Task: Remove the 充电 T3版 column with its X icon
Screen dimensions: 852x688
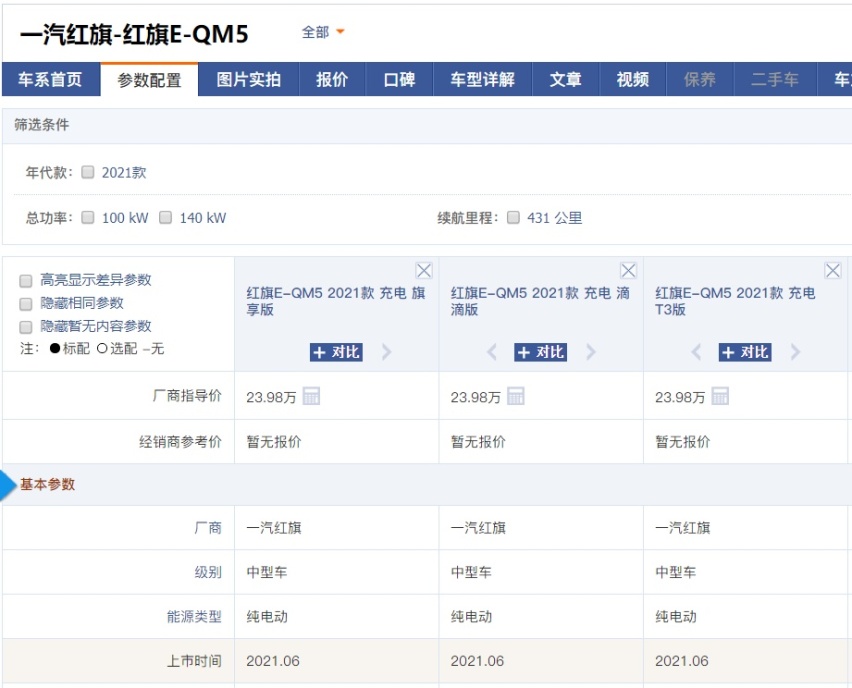Action: pos(833,270)
